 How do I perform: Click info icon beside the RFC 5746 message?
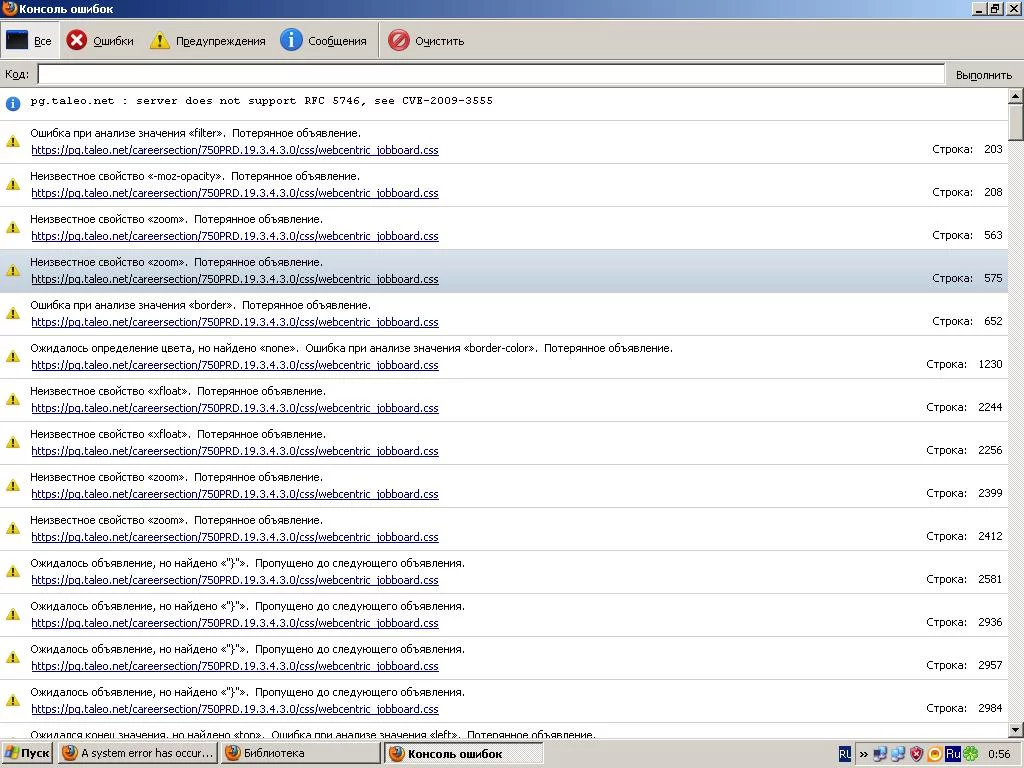coord(13,103)
